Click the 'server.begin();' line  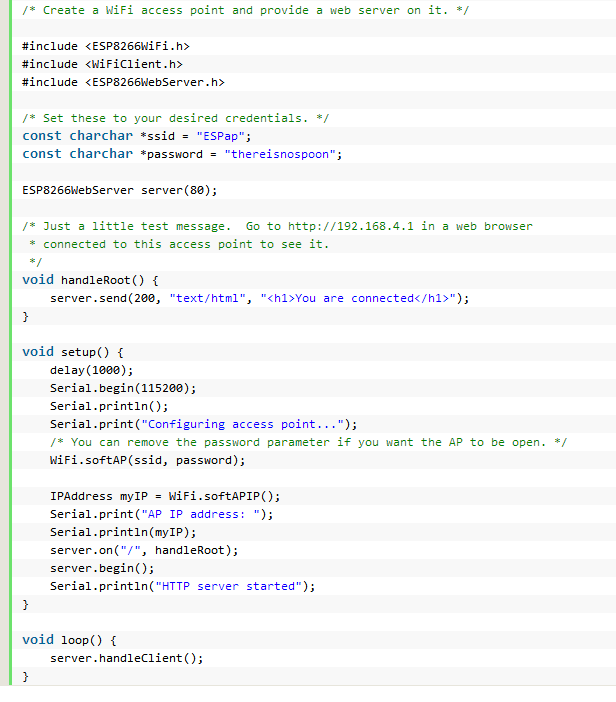point(102,568)
